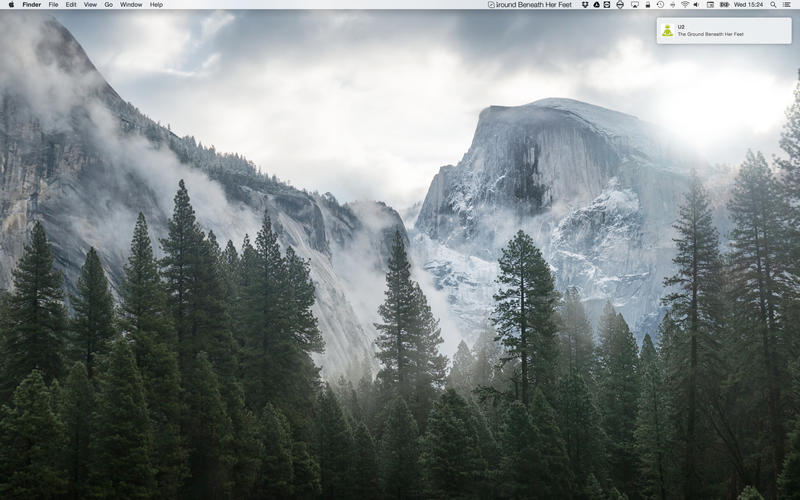Toggle the Notification Center sidebar
This screenshot has height=500, width=800.
coord(789,4)
